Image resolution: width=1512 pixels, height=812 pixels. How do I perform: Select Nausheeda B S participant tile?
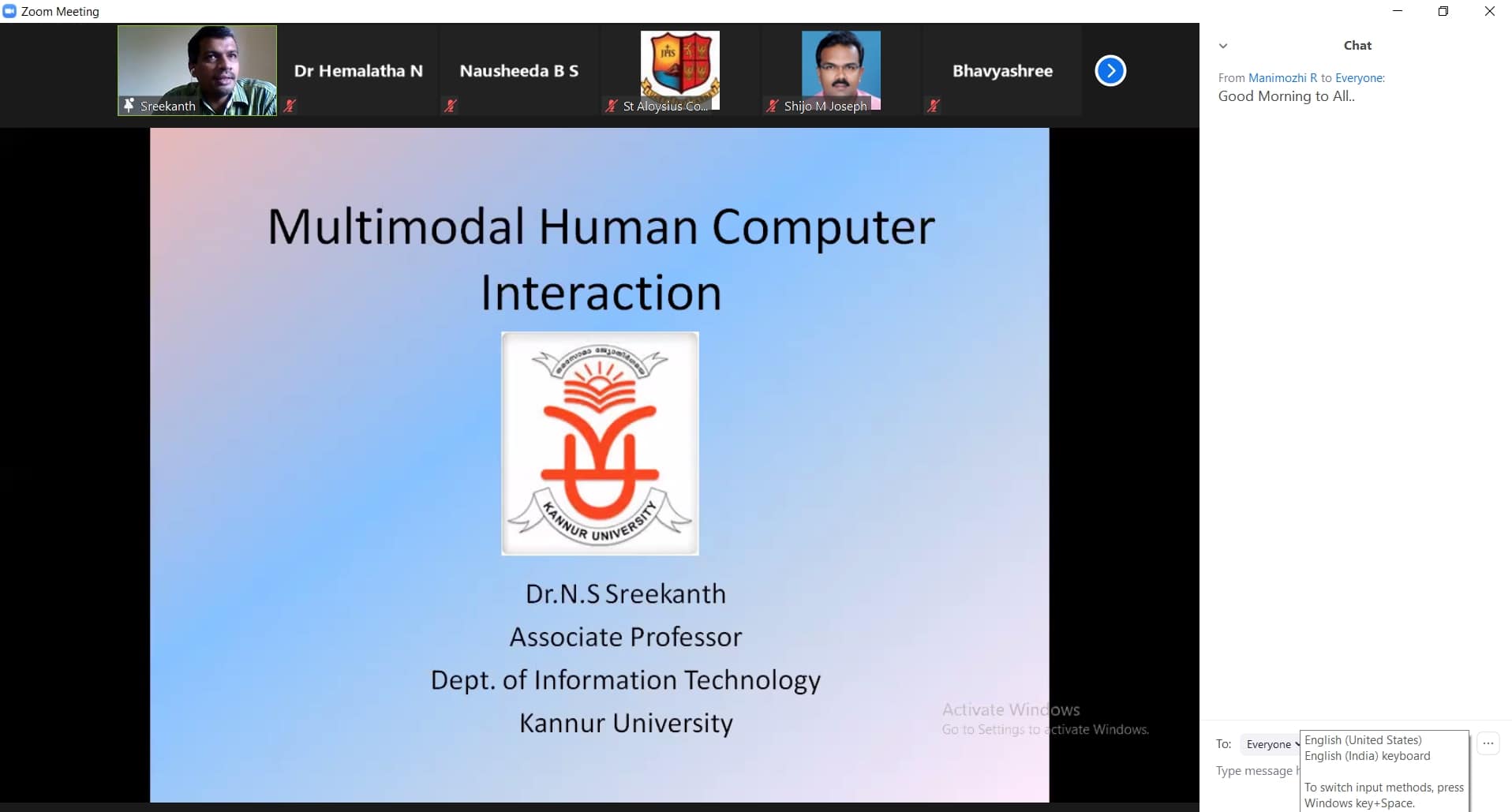click(x=519, y=70)
